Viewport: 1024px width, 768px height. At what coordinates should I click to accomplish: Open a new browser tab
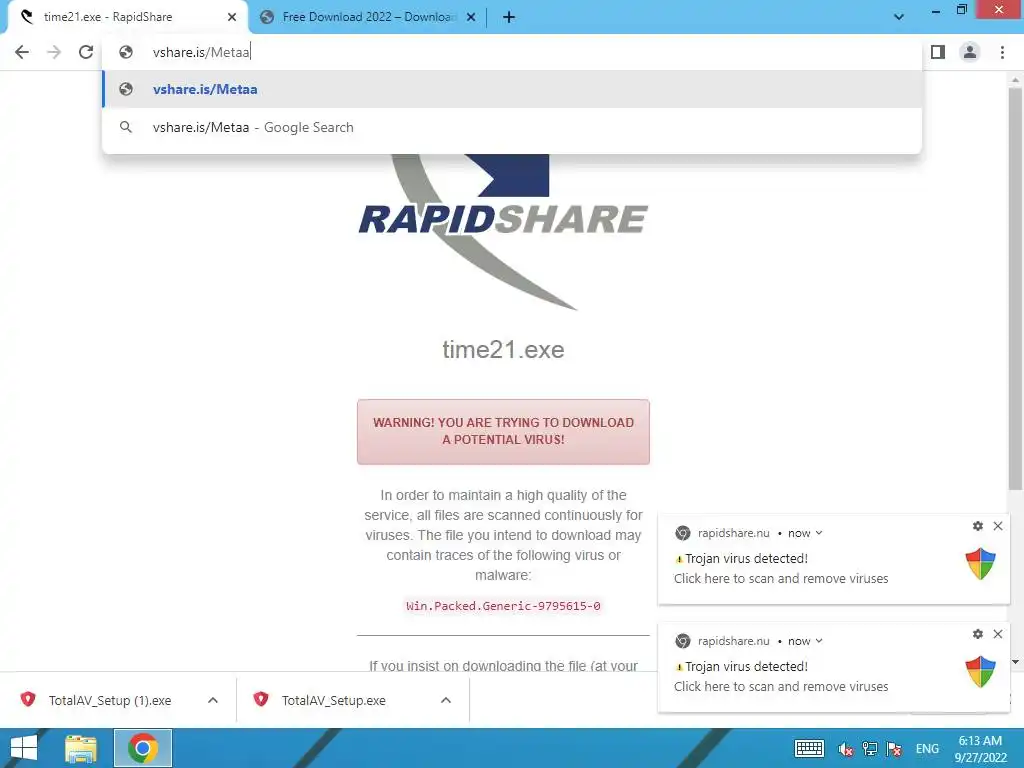[x=509, y=18]
